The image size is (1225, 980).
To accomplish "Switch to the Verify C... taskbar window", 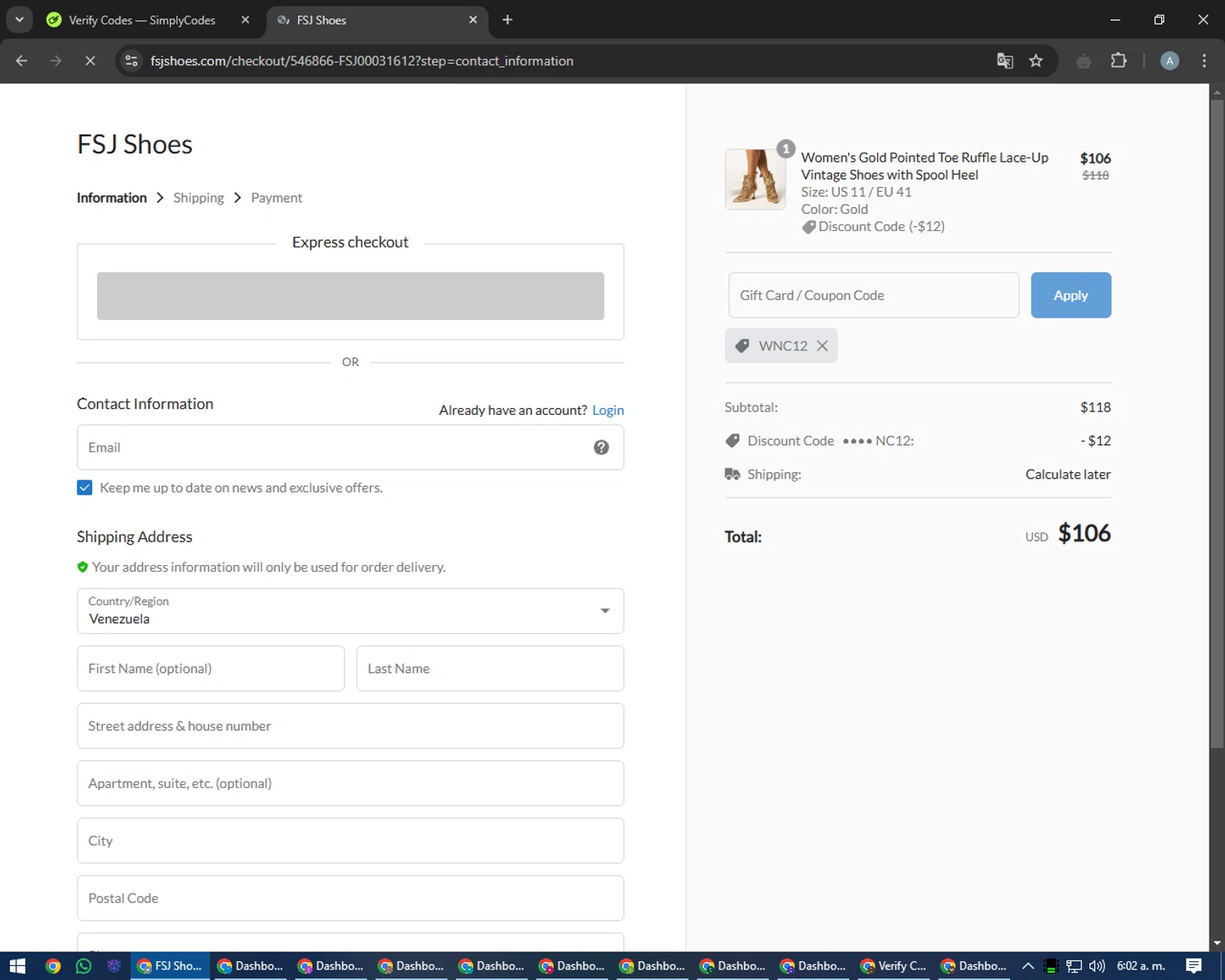I will 893,966.
